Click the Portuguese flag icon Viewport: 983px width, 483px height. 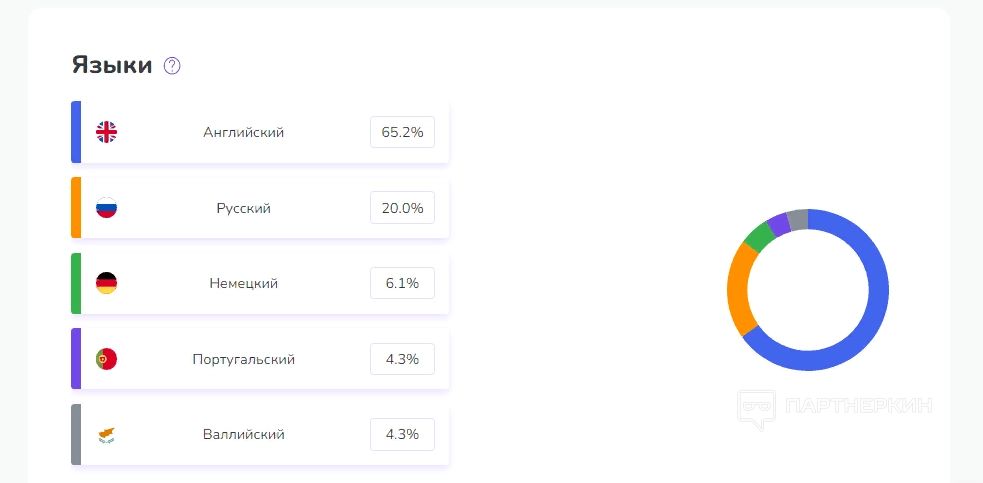[106, 358]
